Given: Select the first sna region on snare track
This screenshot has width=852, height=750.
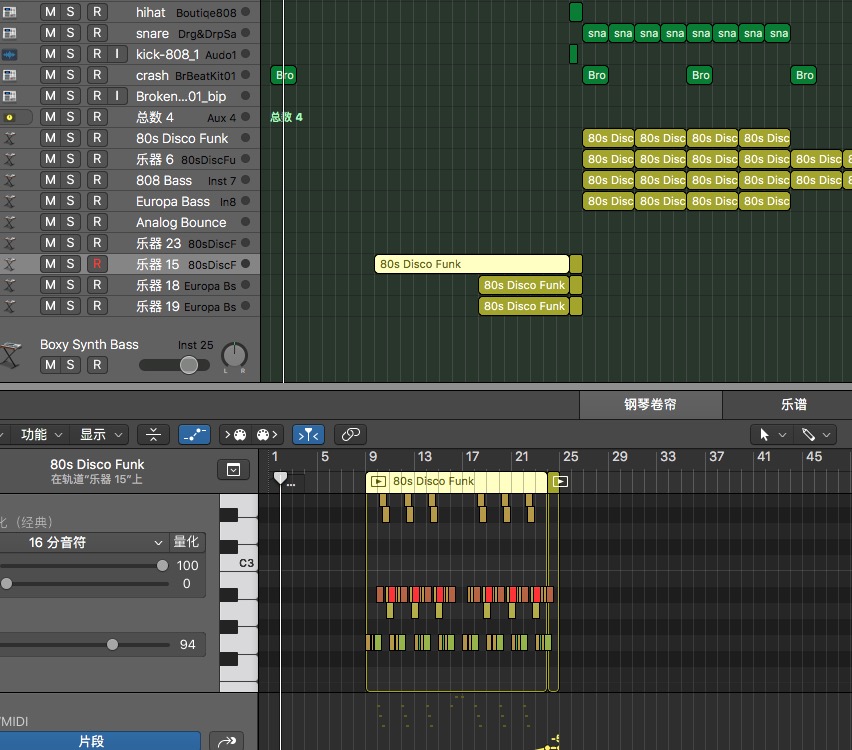Looking at the screenshot, I should pos(596,33).
